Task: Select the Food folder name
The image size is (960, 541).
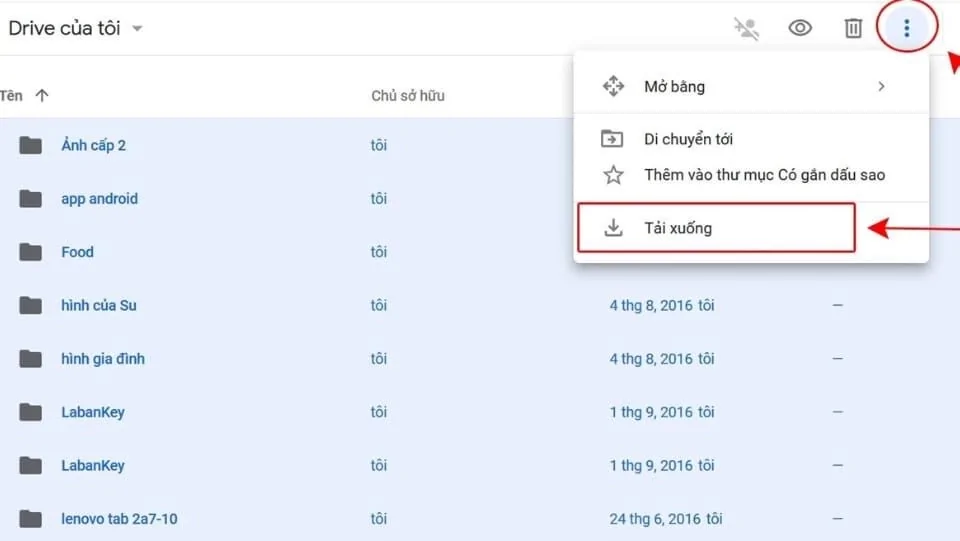Action: (77, 252)
